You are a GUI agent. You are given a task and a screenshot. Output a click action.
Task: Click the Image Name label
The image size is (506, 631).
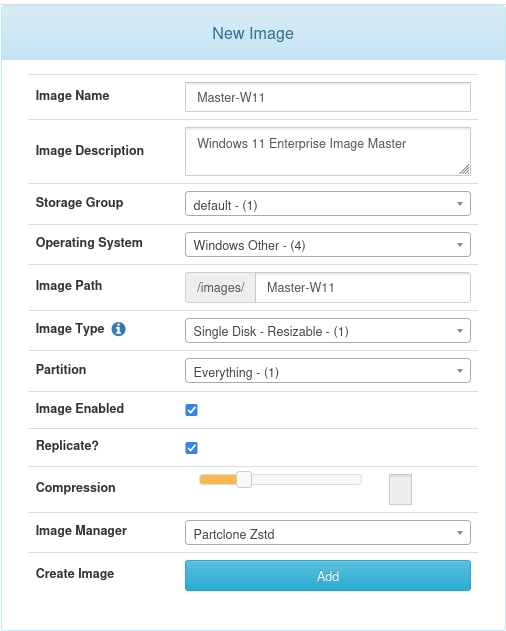(72, 96)
